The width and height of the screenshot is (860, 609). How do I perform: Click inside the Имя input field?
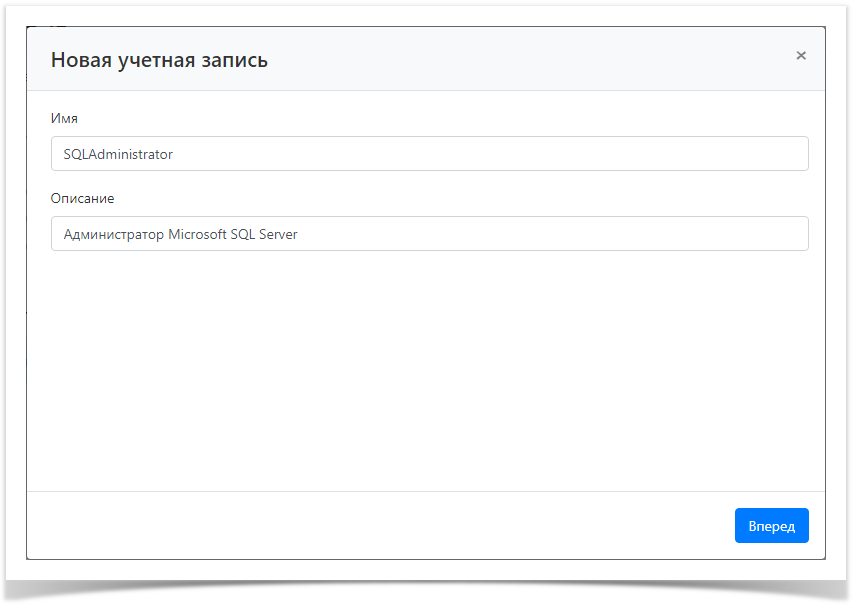click(x=430, y=153)
